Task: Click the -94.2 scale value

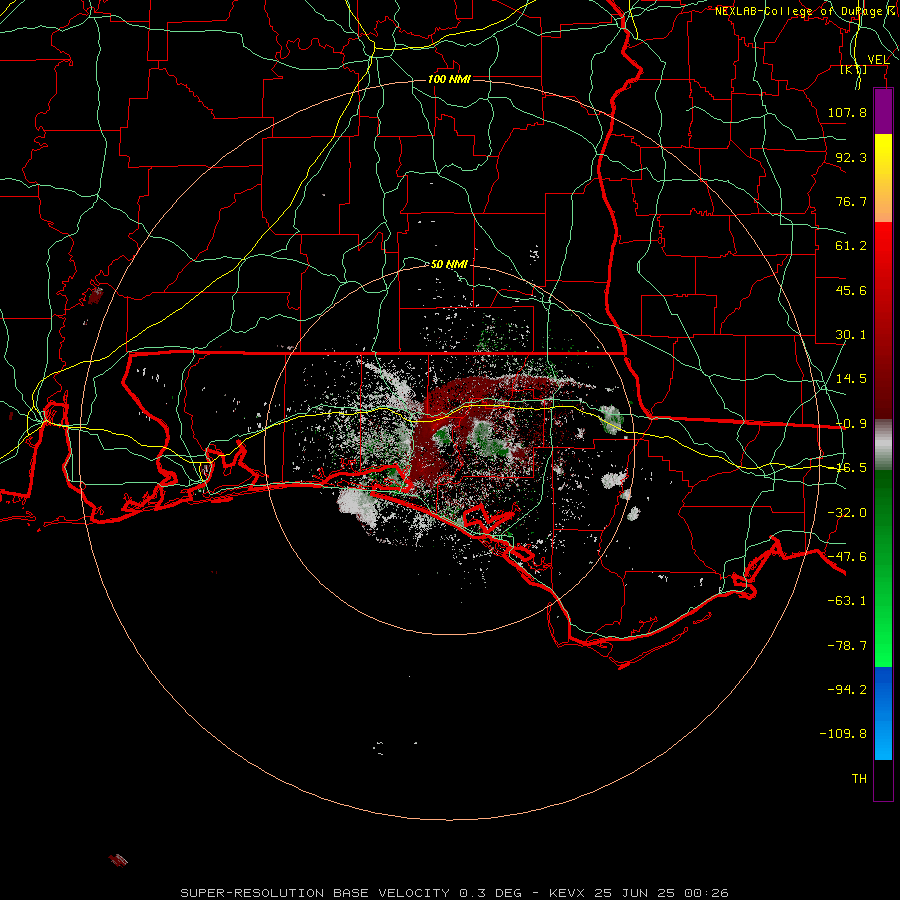Action: click(847, 689)
